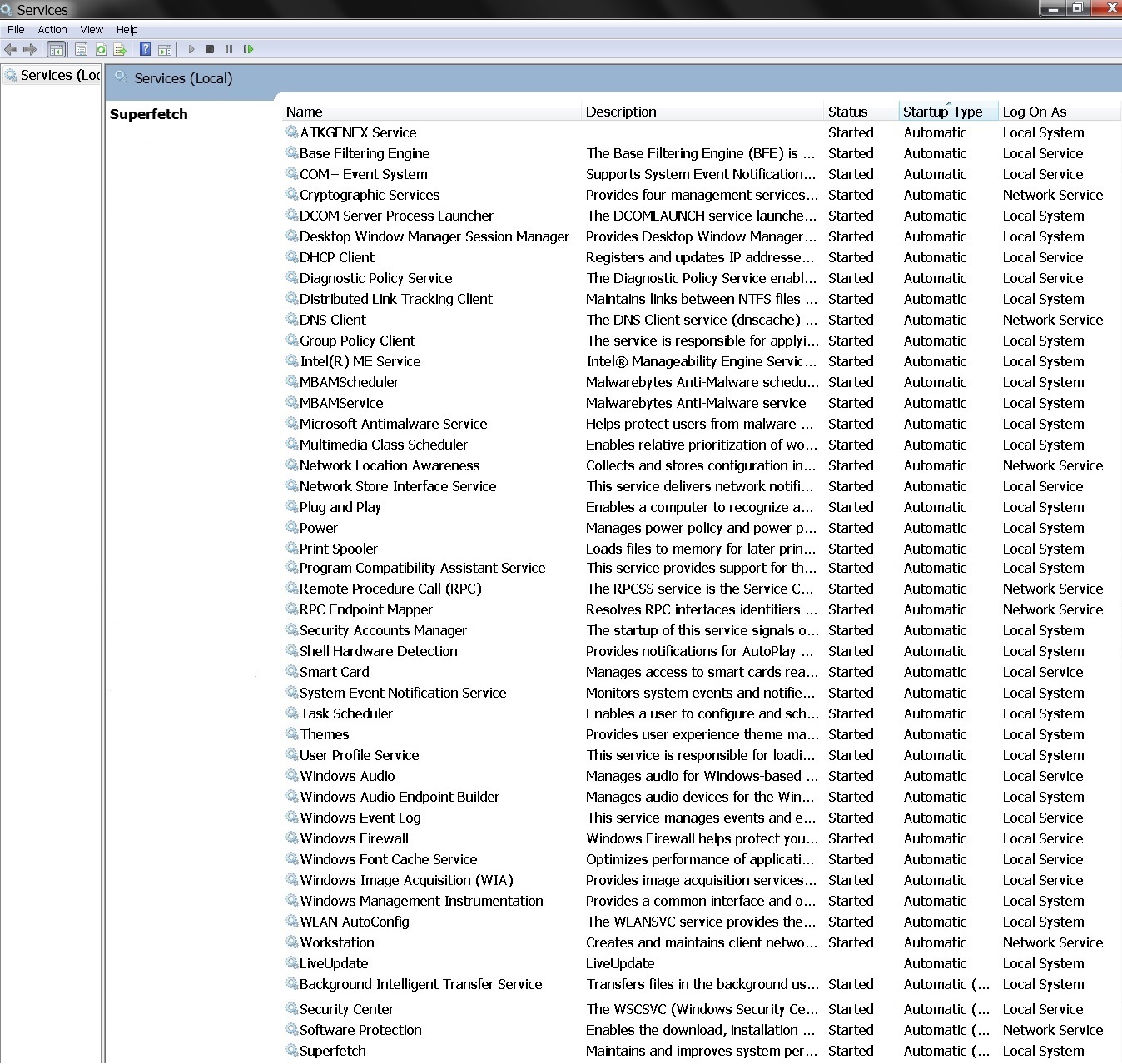The height and width of the screenshot is (1064, 1122).
Task: Click the gear icon beside Plug and Play
Action: pyautogui.click(x=292, y=506)
